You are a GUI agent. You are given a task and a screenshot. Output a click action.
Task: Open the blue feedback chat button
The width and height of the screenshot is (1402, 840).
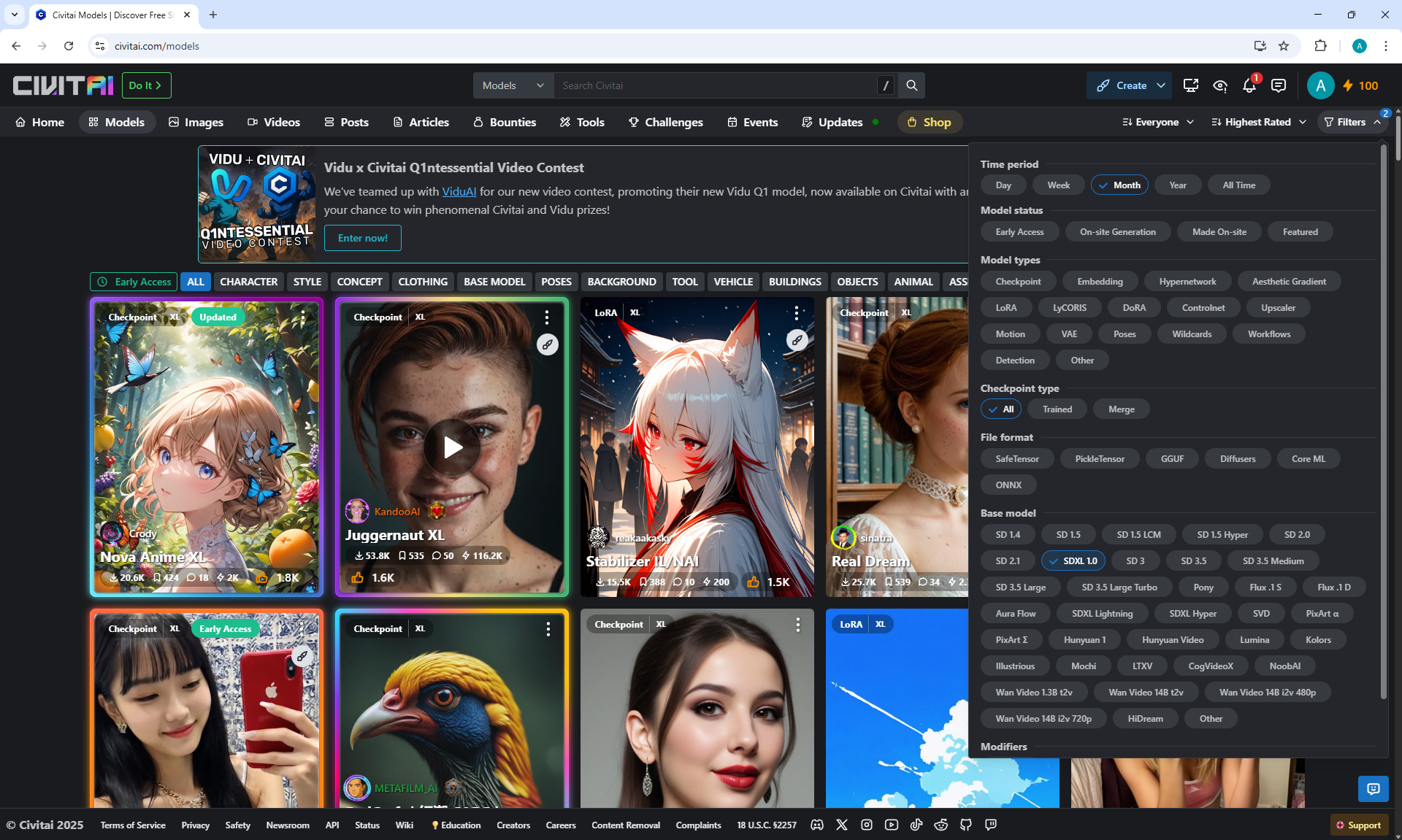coord(1373,788)
